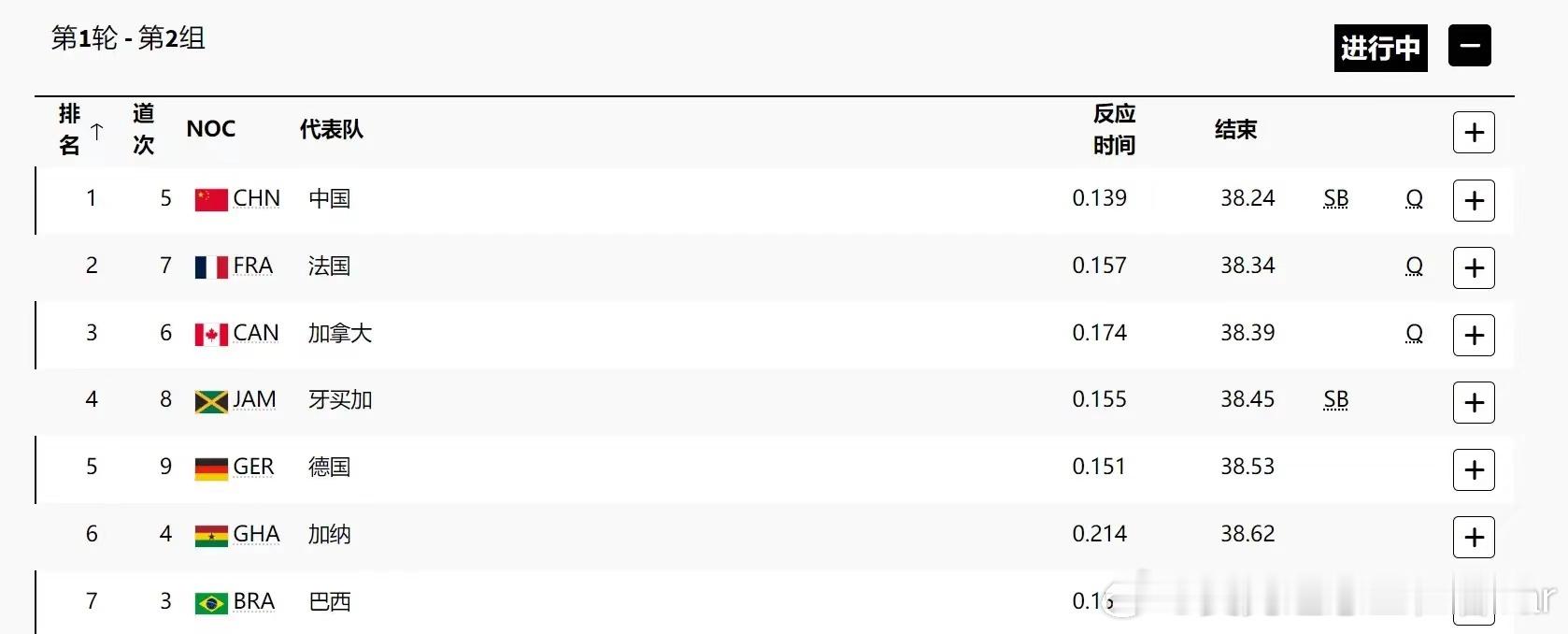The height and width of the screenshot is (634, 1568).
Task: Click the Germany flag icon
Action: 211,468
